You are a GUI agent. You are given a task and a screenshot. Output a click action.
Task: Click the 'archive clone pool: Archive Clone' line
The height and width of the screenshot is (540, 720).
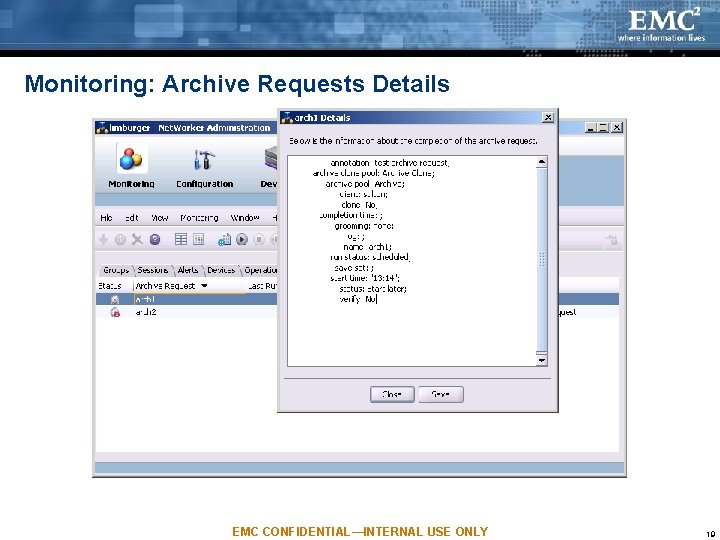click(x=374, y=173)
